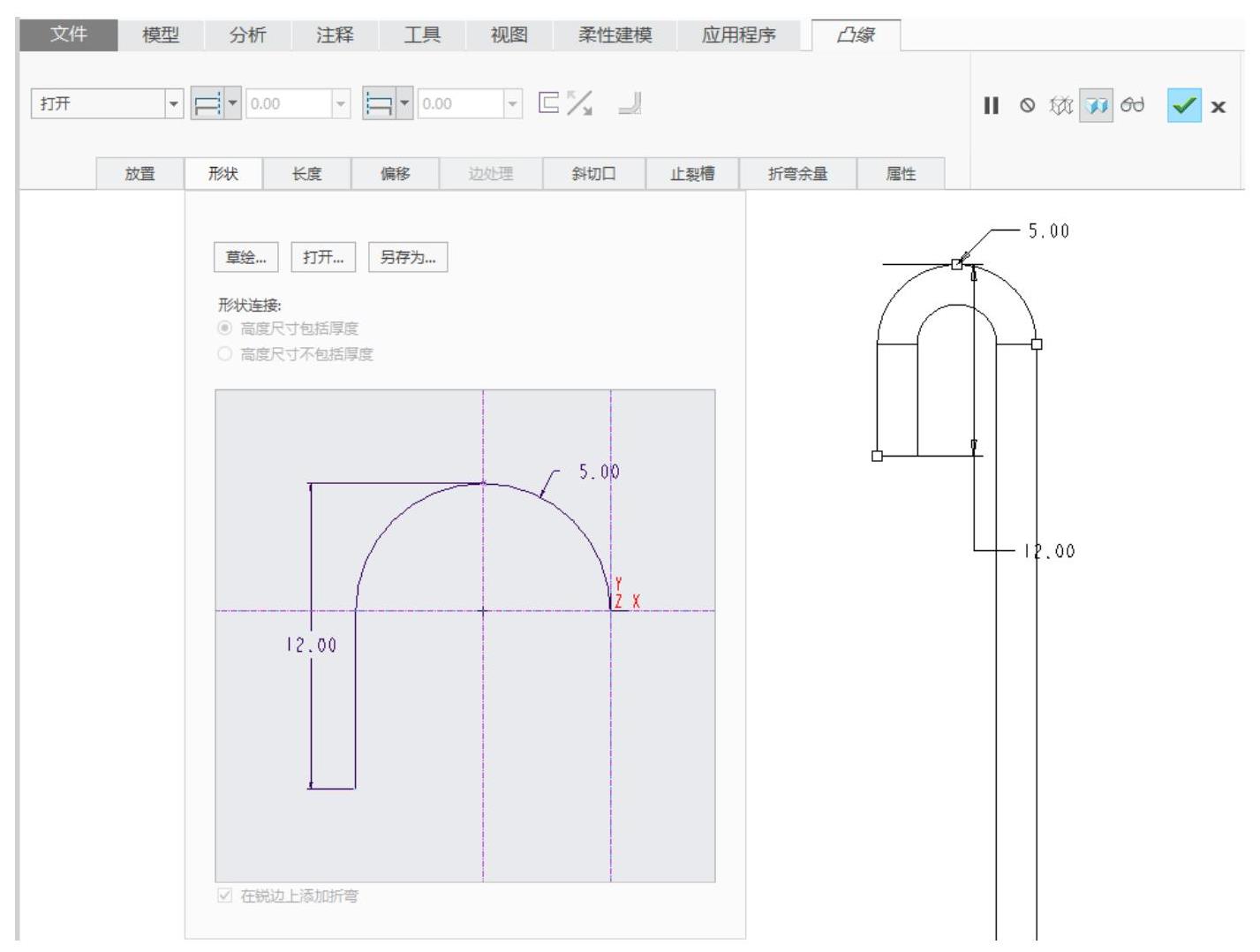1260x952 pixels.
Task: Switch to the 模型 ribbon tab
Action: tap(161, 35)
